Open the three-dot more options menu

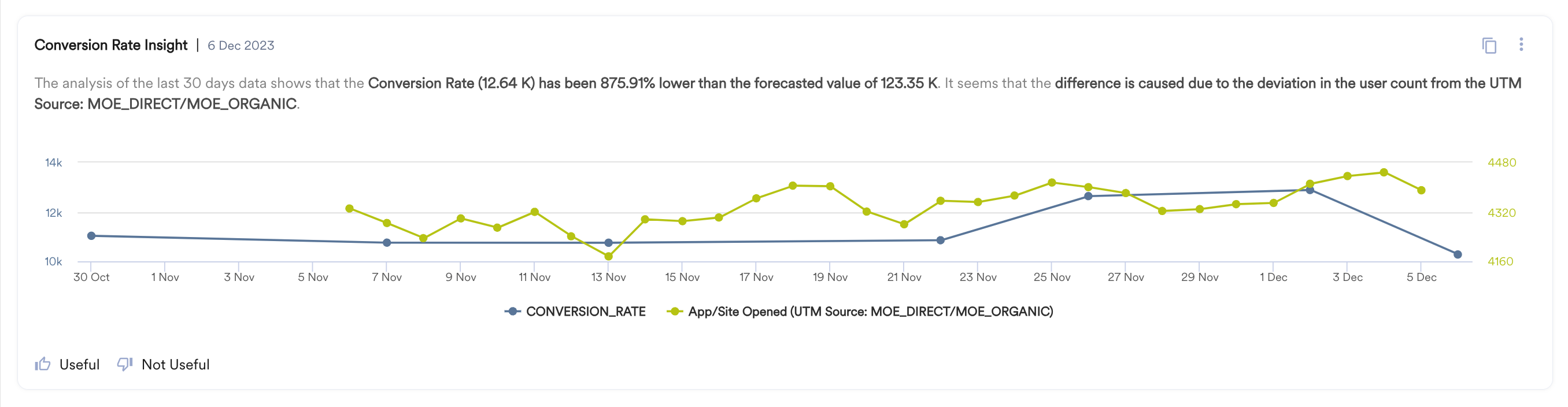[1521, 45]
